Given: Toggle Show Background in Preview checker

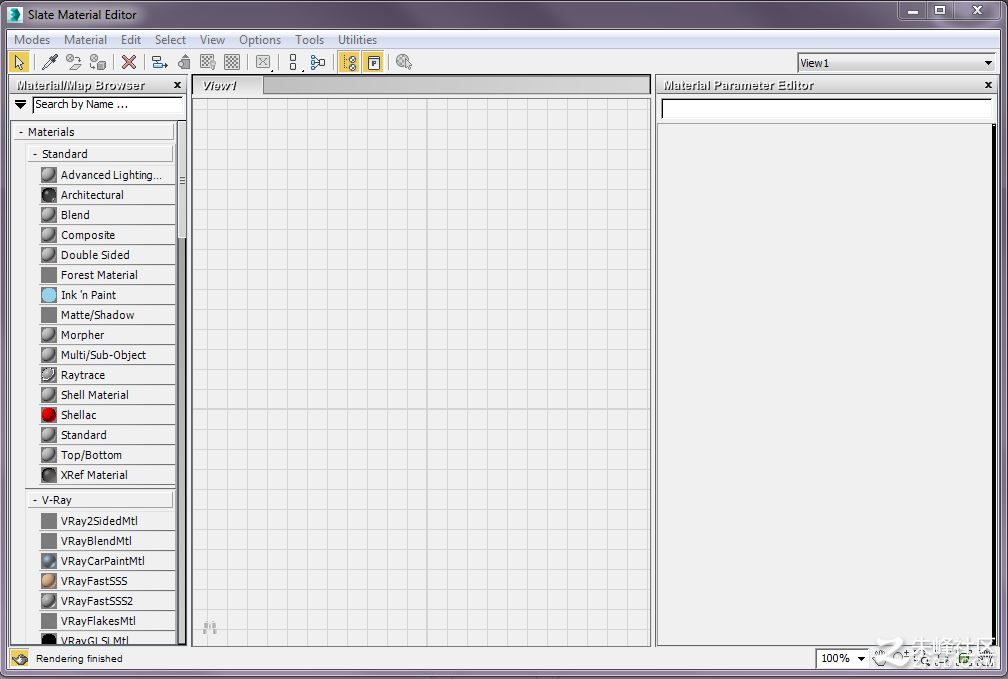Looking at the screenshot, I should [232, 62].
